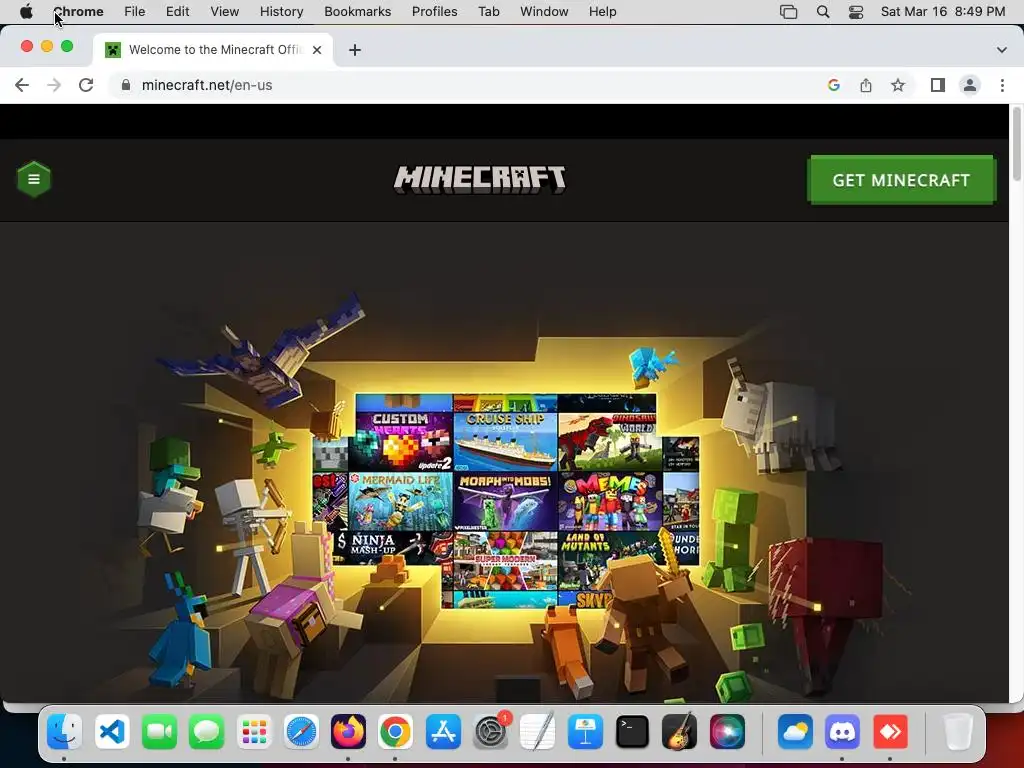Click the Memes thumbnail
1024x768 pixels.
(610, 502)
